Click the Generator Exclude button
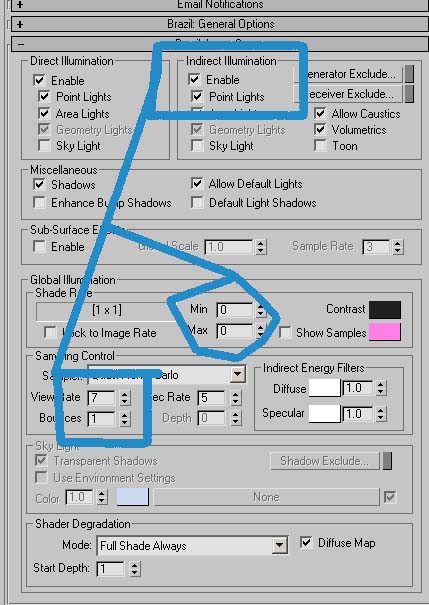The width and height of the screenshot is (429, 605). click(348, 74)
